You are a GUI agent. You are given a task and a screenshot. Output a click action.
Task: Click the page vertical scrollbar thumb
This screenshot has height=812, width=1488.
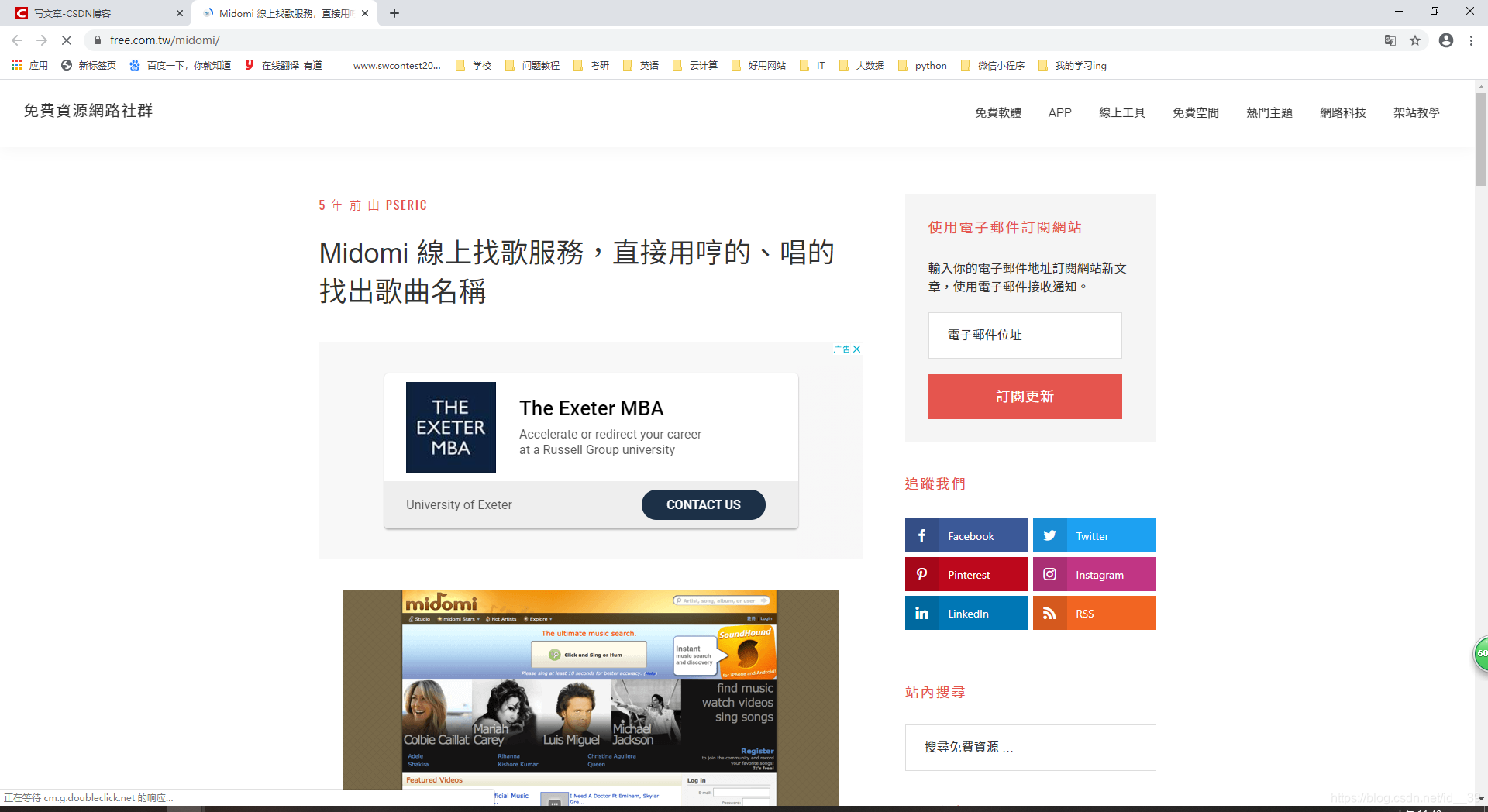[1481, 139]
